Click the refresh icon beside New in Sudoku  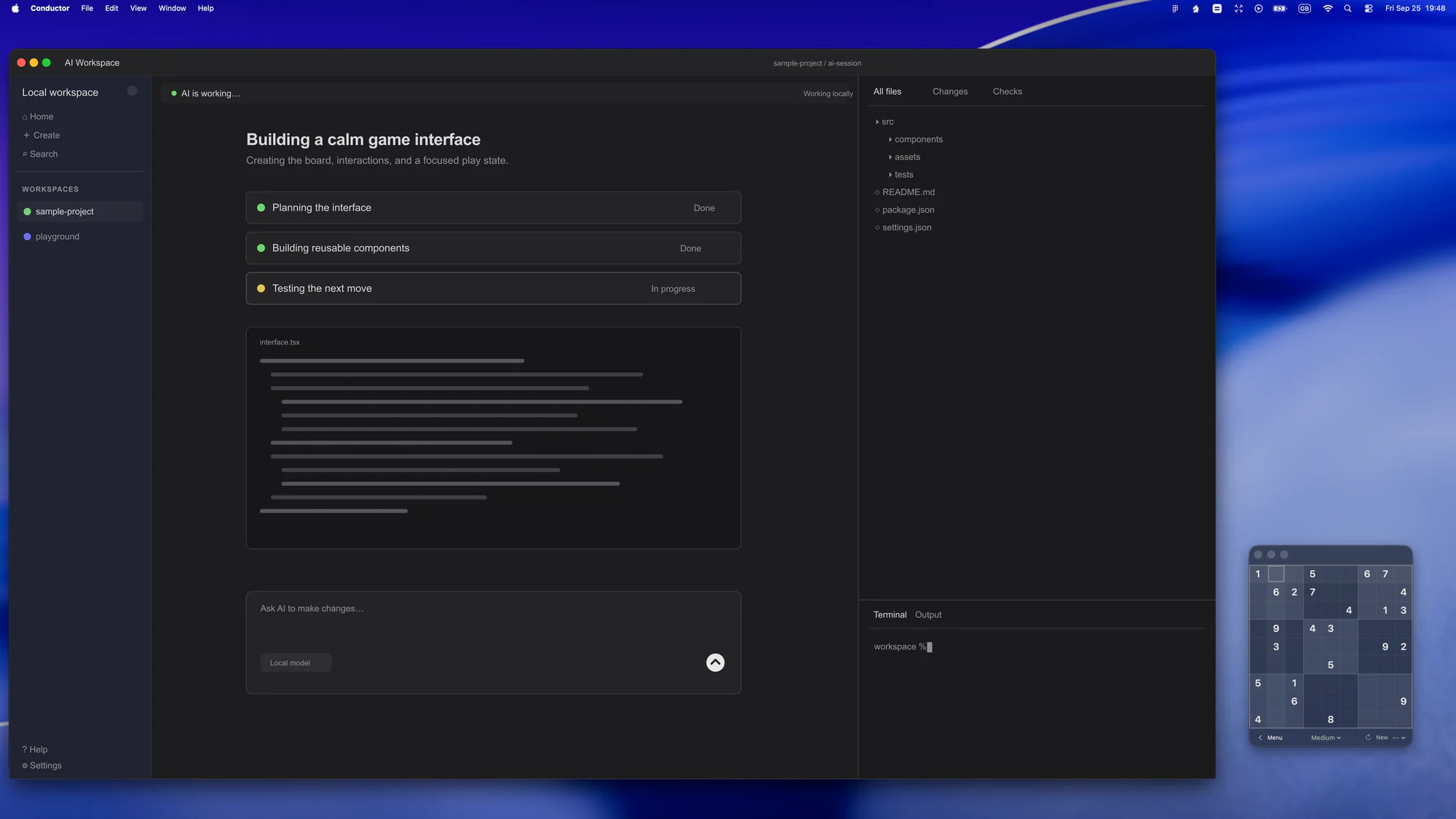1368,737
